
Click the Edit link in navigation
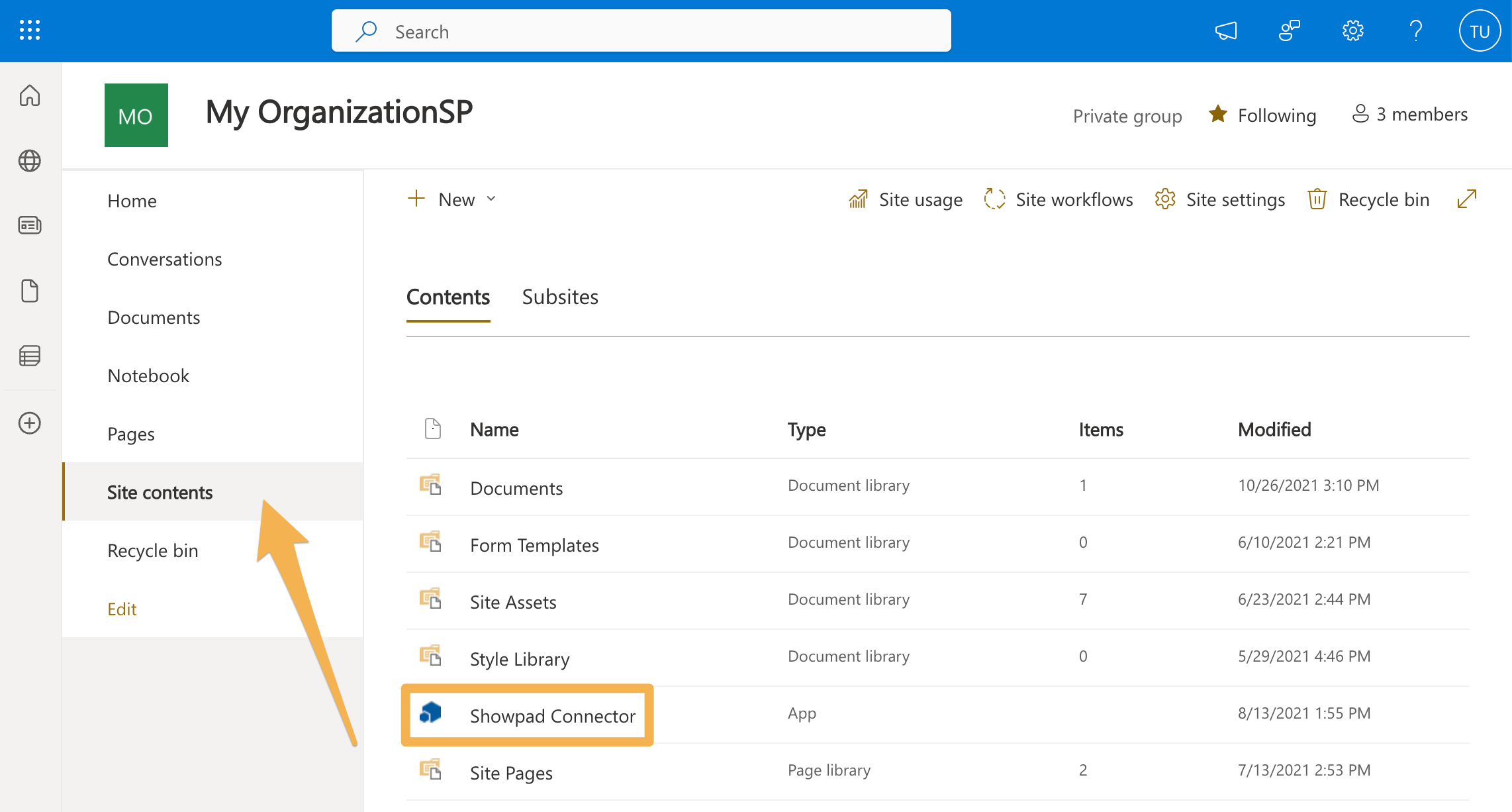pyautogui.click(x=122, y=608)
